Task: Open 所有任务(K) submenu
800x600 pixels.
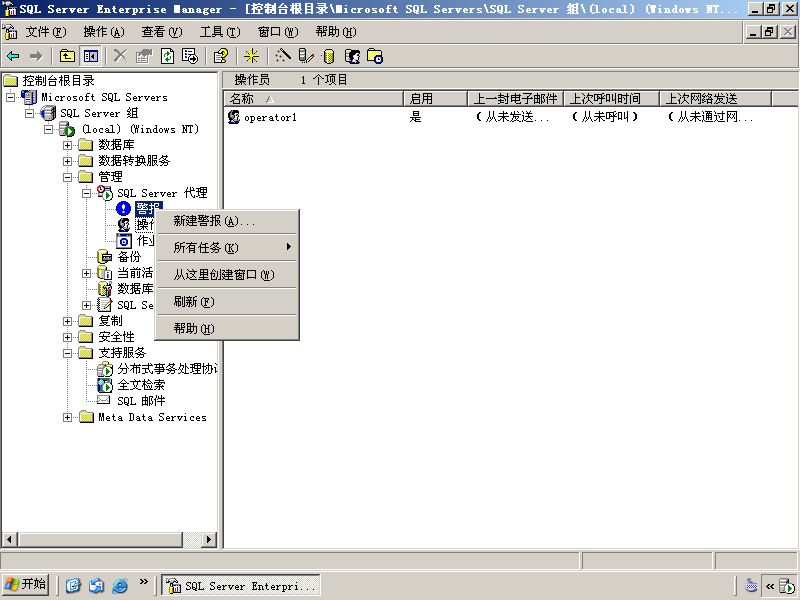Action: pos(227,248)
